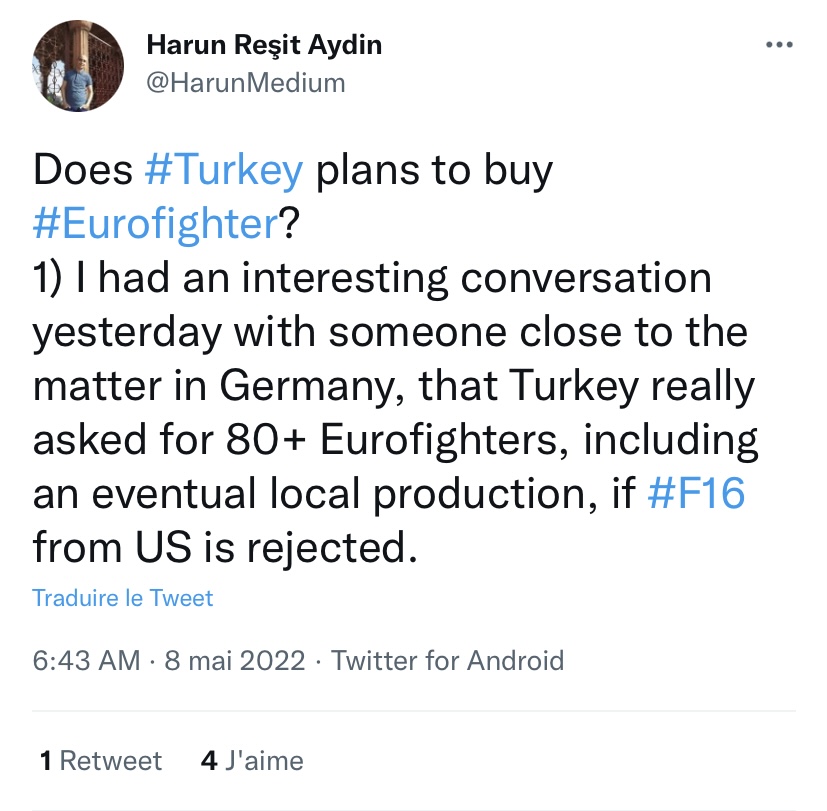Open the #F16 hashtag
Viewport: 827px width, 811px height.
(x=696, y=494)
